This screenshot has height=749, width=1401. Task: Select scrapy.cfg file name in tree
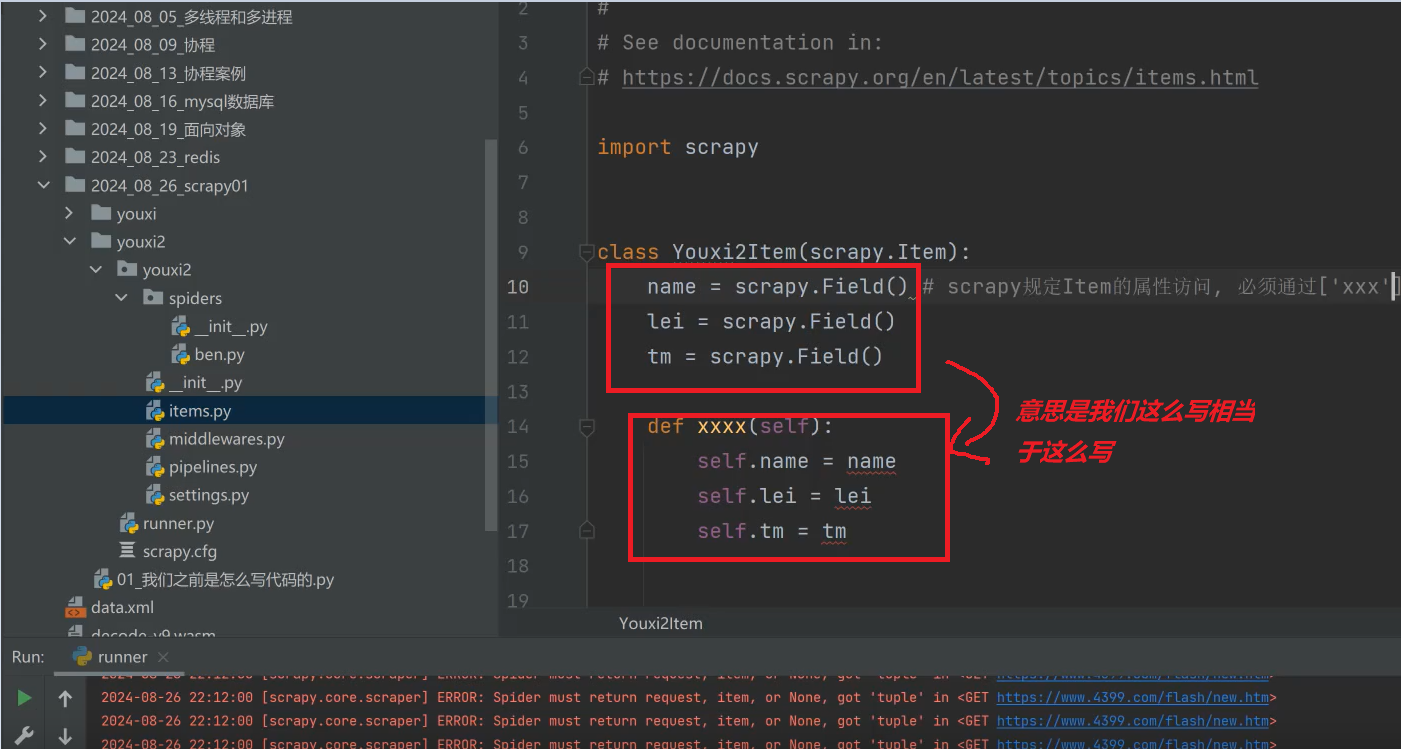point(180,551)
